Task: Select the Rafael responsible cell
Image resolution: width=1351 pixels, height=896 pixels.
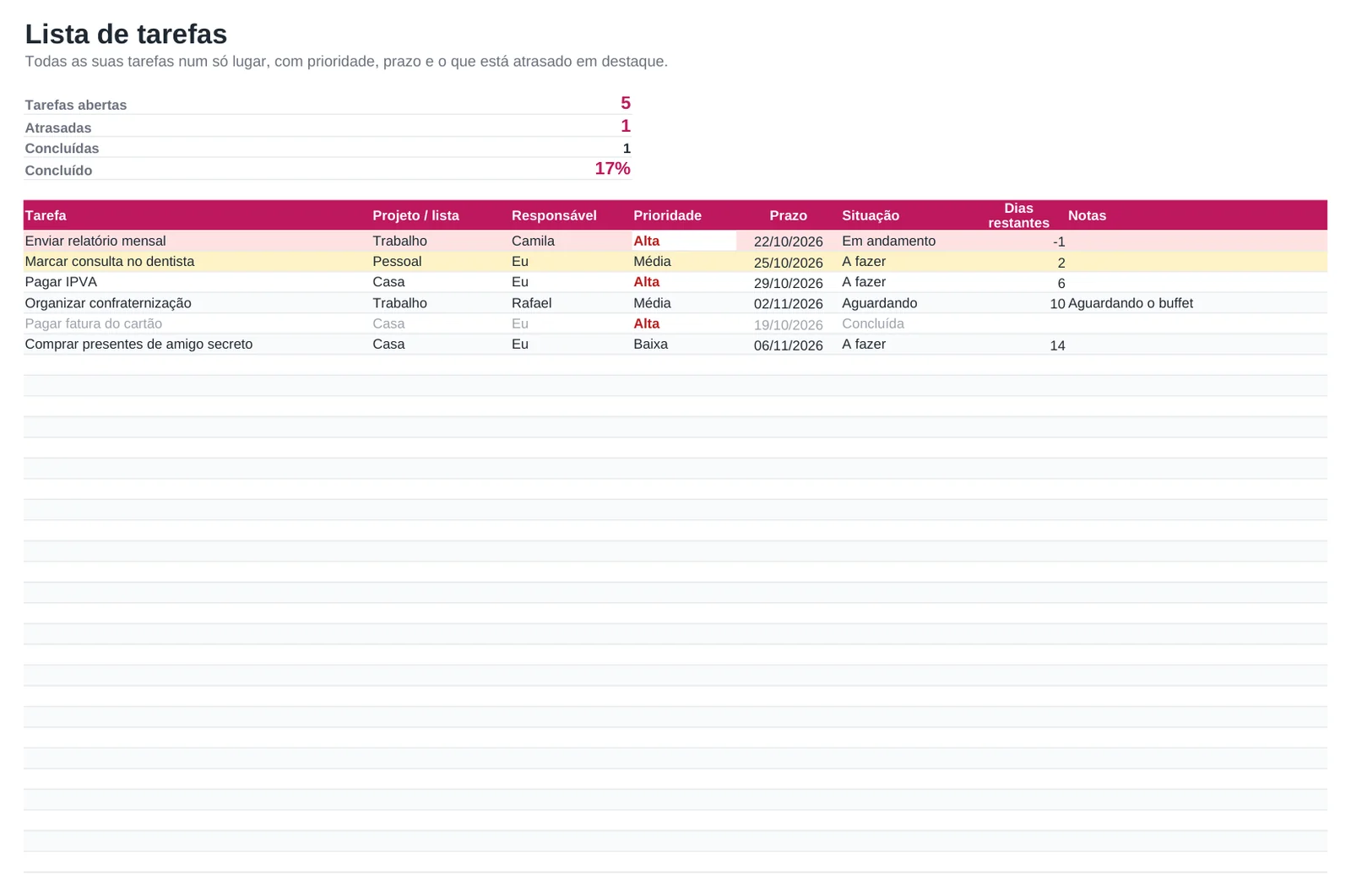Action: click(571, 303)
